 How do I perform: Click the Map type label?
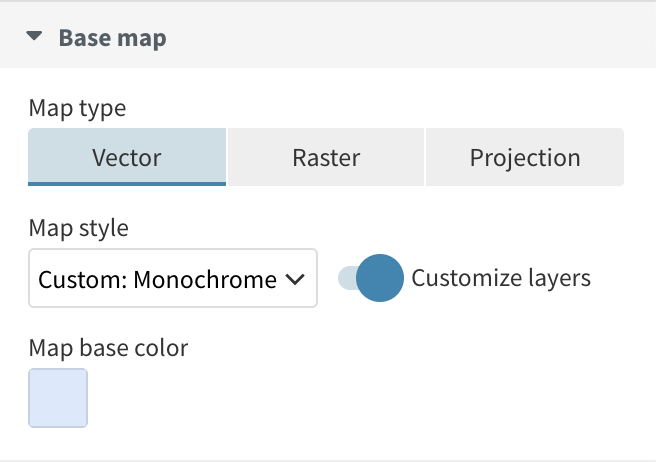coord(77,108)
